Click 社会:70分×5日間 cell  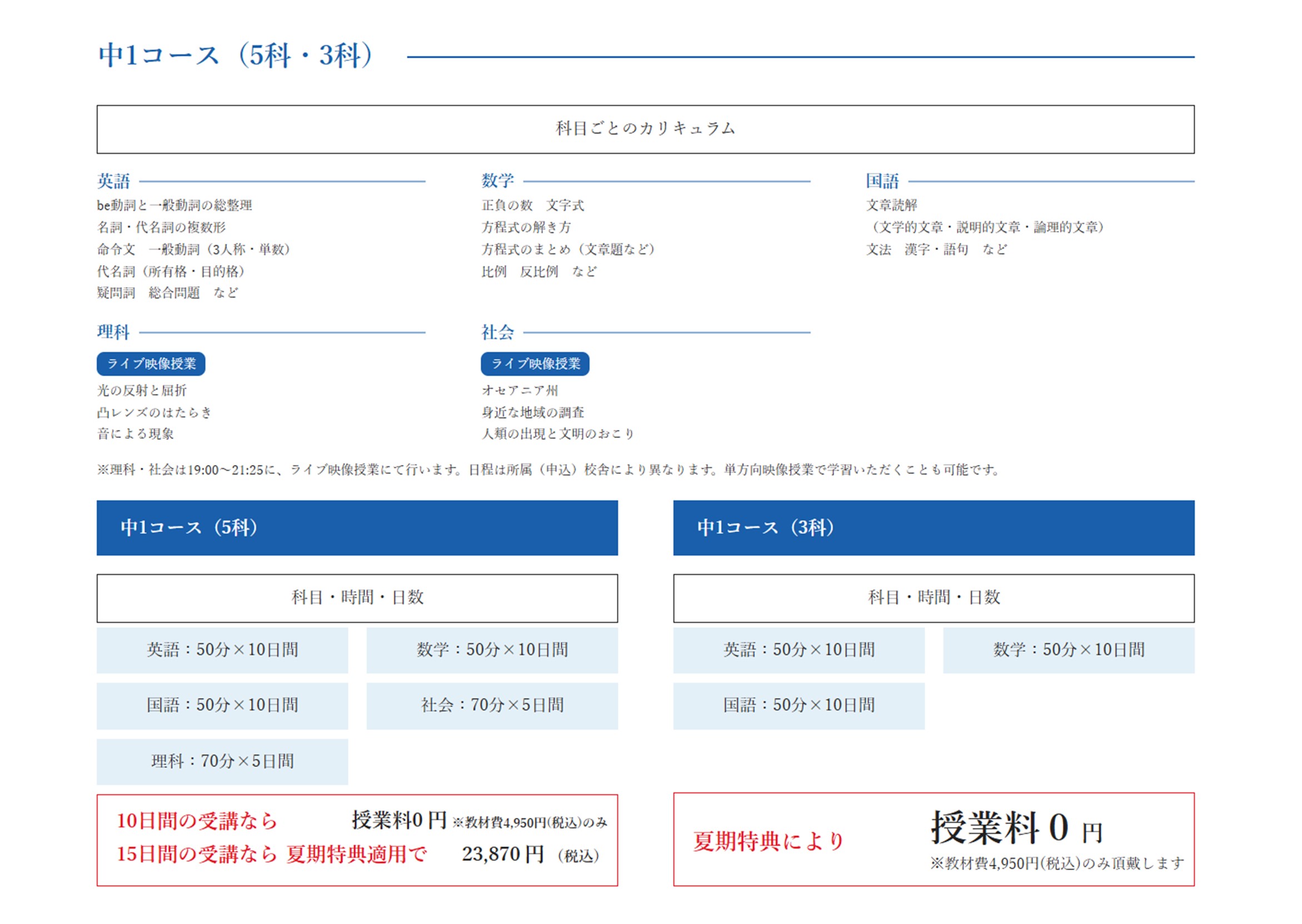(492, 706)
